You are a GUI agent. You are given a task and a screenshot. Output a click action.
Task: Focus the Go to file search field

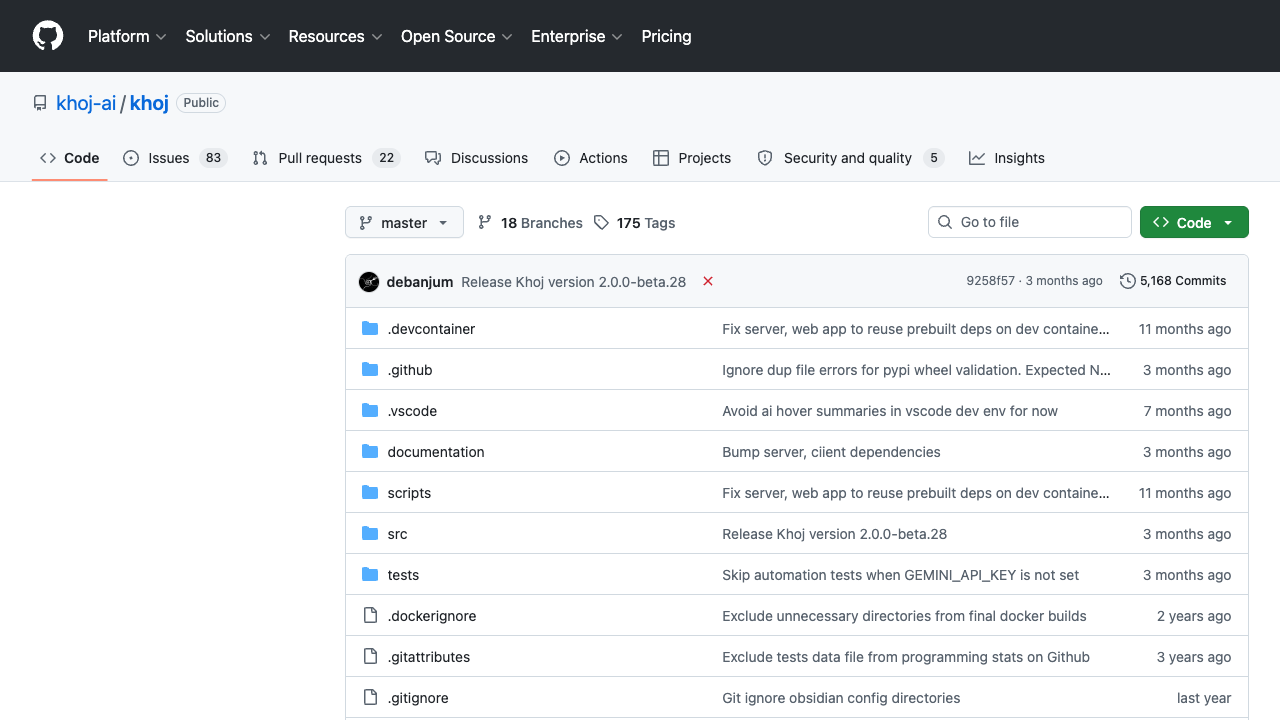click(x=1030, y=222)
